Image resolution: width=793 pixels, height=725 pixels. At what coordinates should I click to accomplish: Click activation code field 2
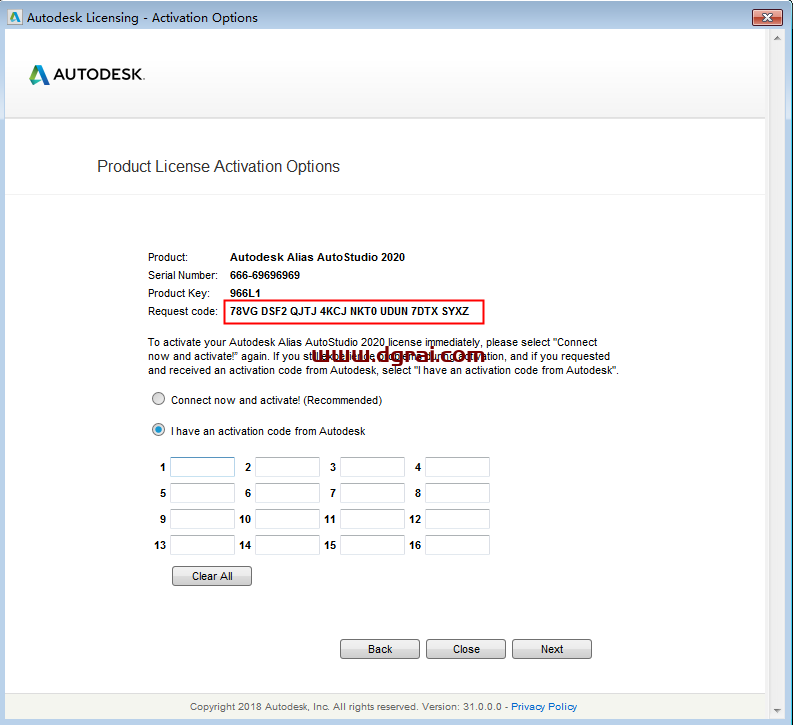coord(287,467)
